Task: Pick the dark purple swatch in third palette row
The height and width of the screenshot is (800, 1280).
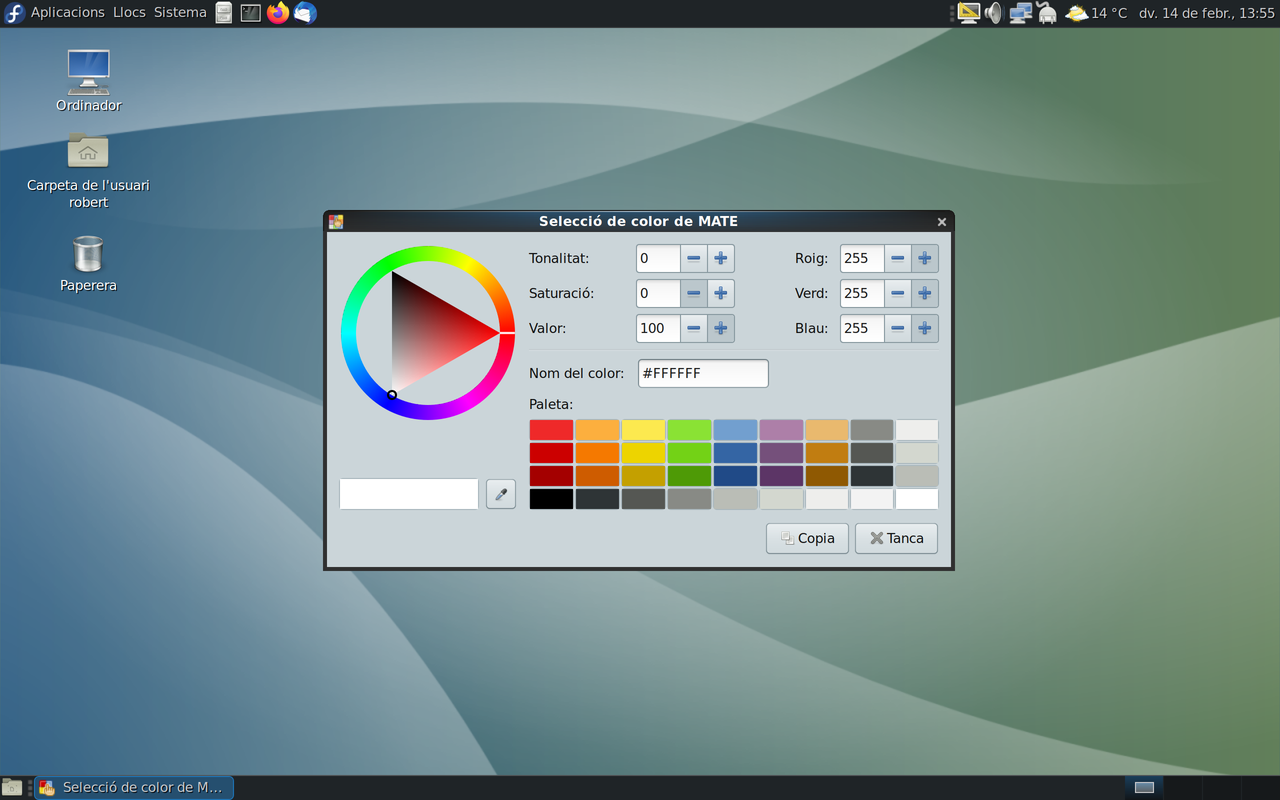Action: click(x=781, y=476)
